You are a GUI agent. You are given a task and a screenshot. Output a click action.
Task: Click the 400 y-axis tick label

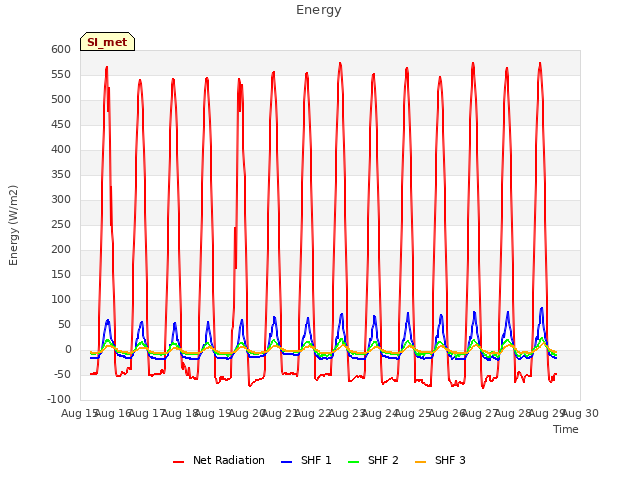click(x=61, y=149)
